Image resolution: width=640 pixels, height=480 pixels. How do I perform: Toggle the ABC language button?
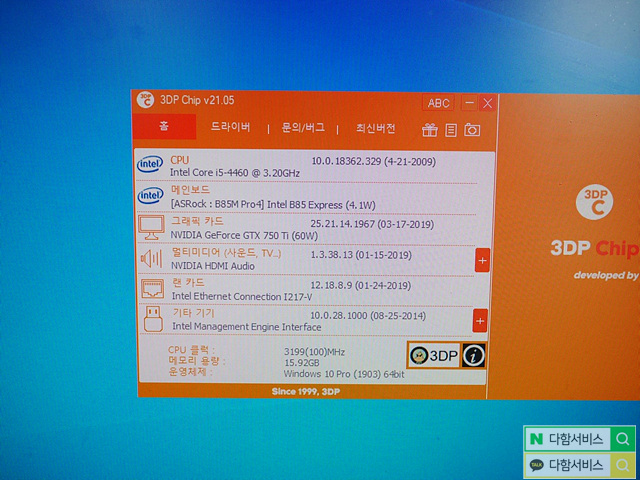pos(438,103)
